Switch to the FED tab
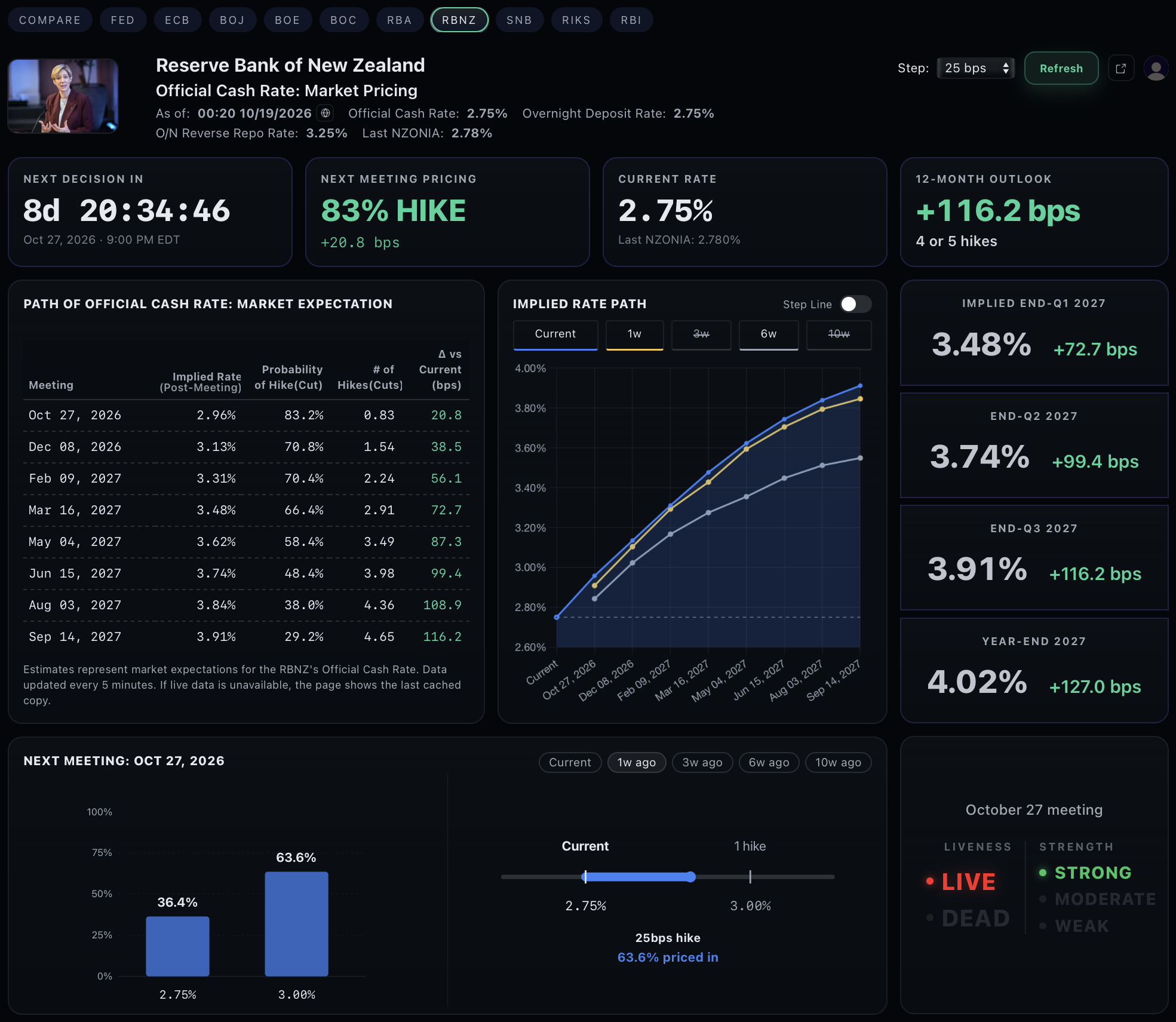 coord(122,20)
